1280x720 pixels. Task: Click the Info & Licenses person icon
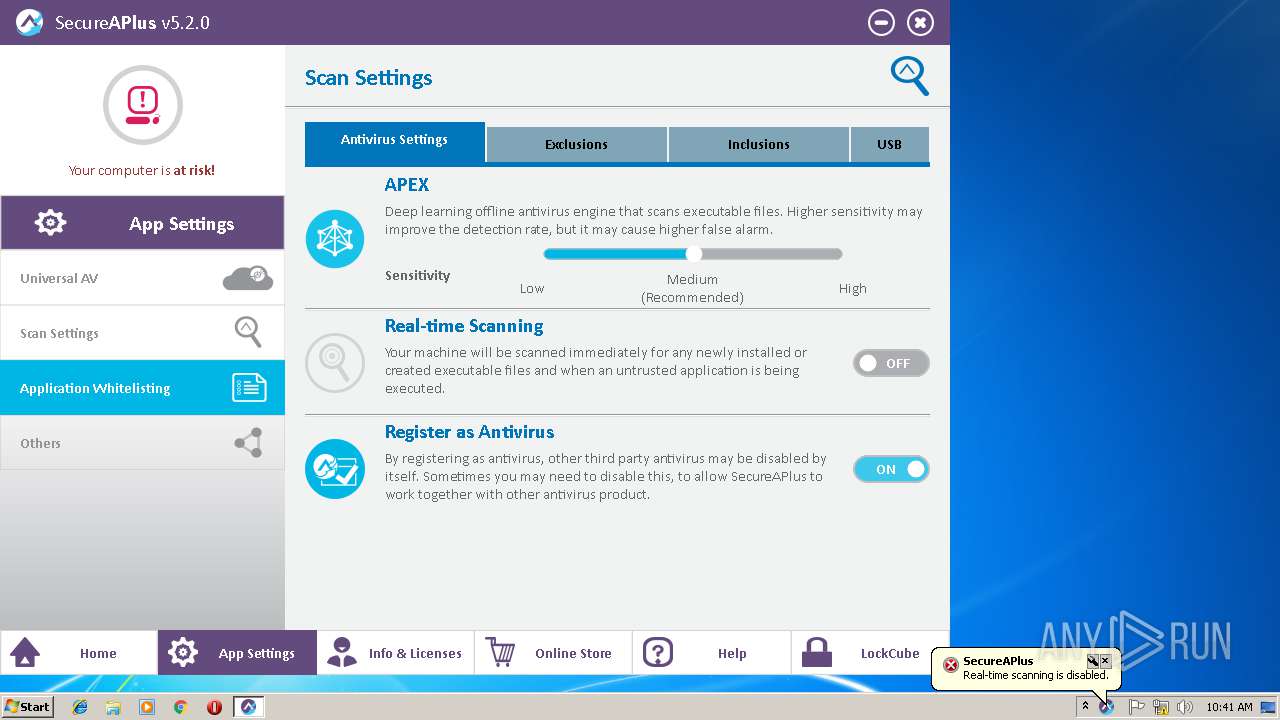point(342,653)
